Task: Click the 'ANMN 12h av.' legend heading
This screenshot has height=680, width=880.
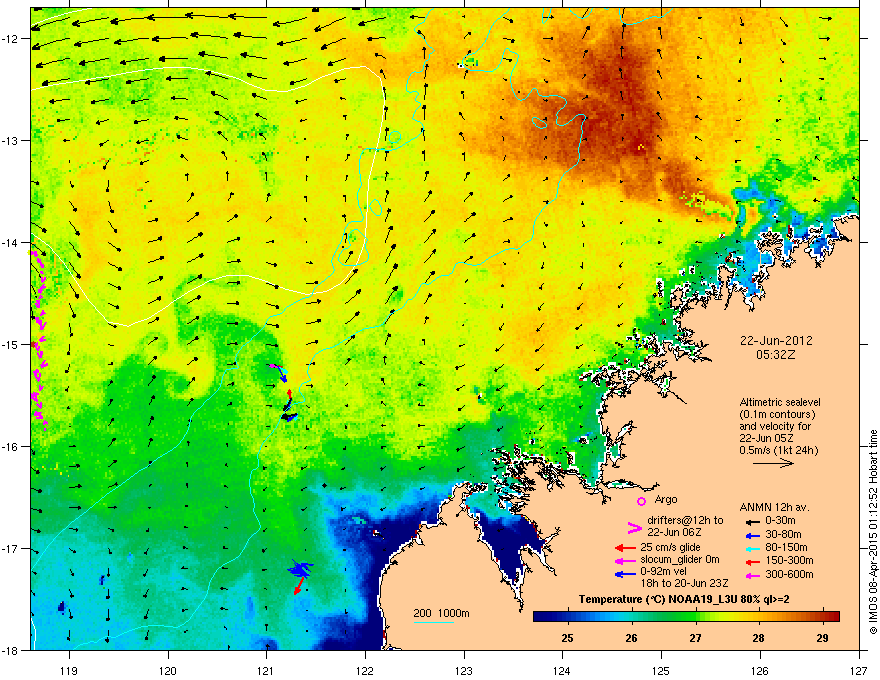Action: coord(774,507)
